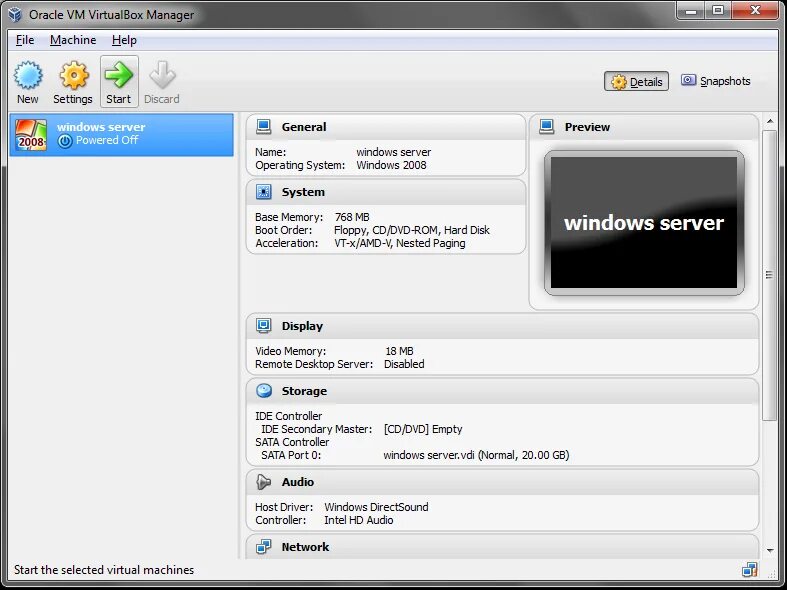Image resolution: width=787 pixels, height=590 pixels.
Task: Click the Remote Desktop Server Disabled value
Action: pos(404,364)
